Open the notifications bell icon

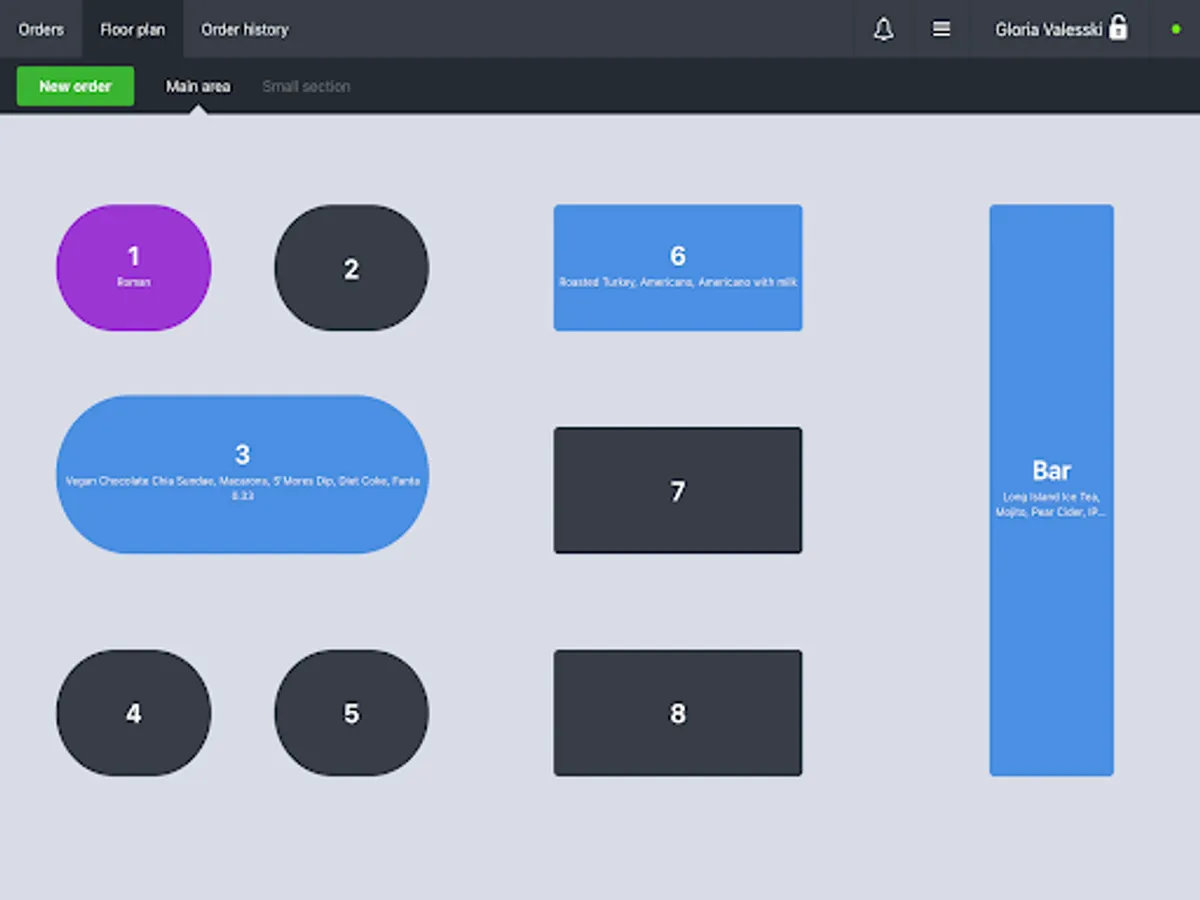pos(883,29)
